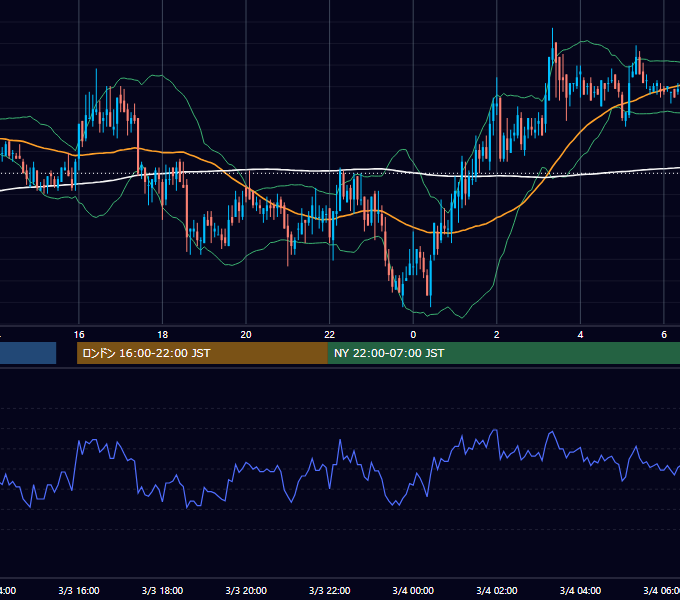This screenshot has width=680, height=600.
Task: Select the 20 hour label on price chart axis
Action: coord(246,335)
